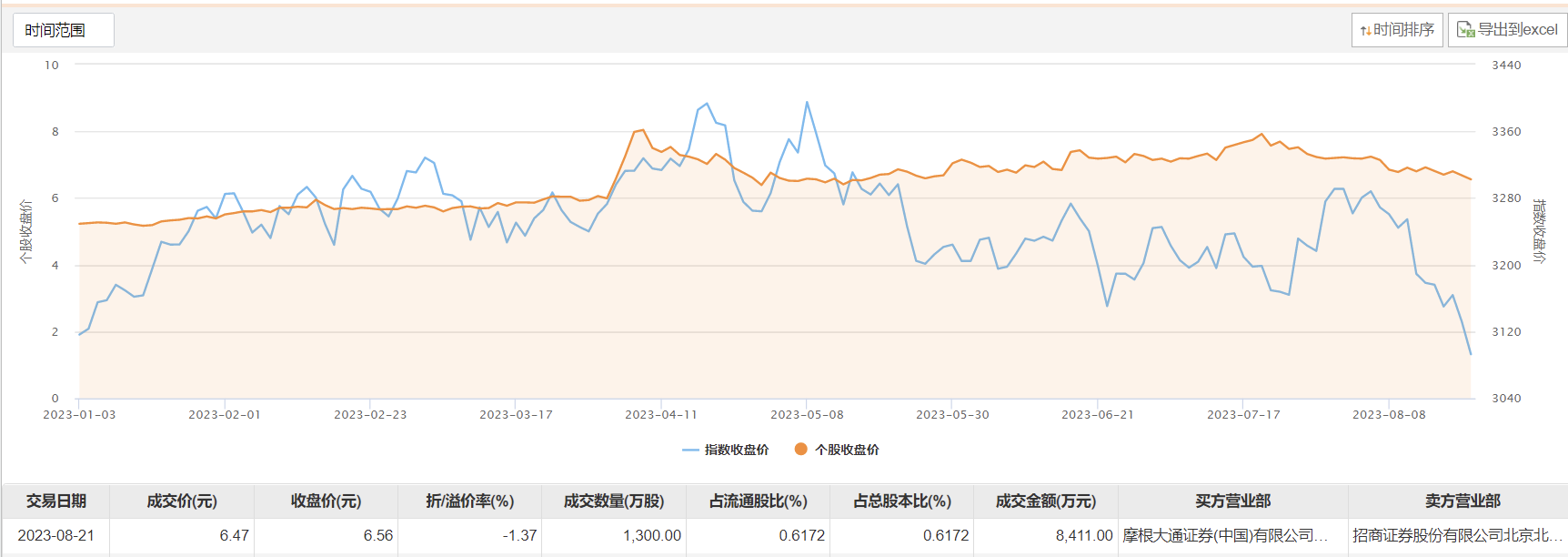Click the Excel file icon in export button
Screen dimensions: 1568x557
tap(1465, 30)
